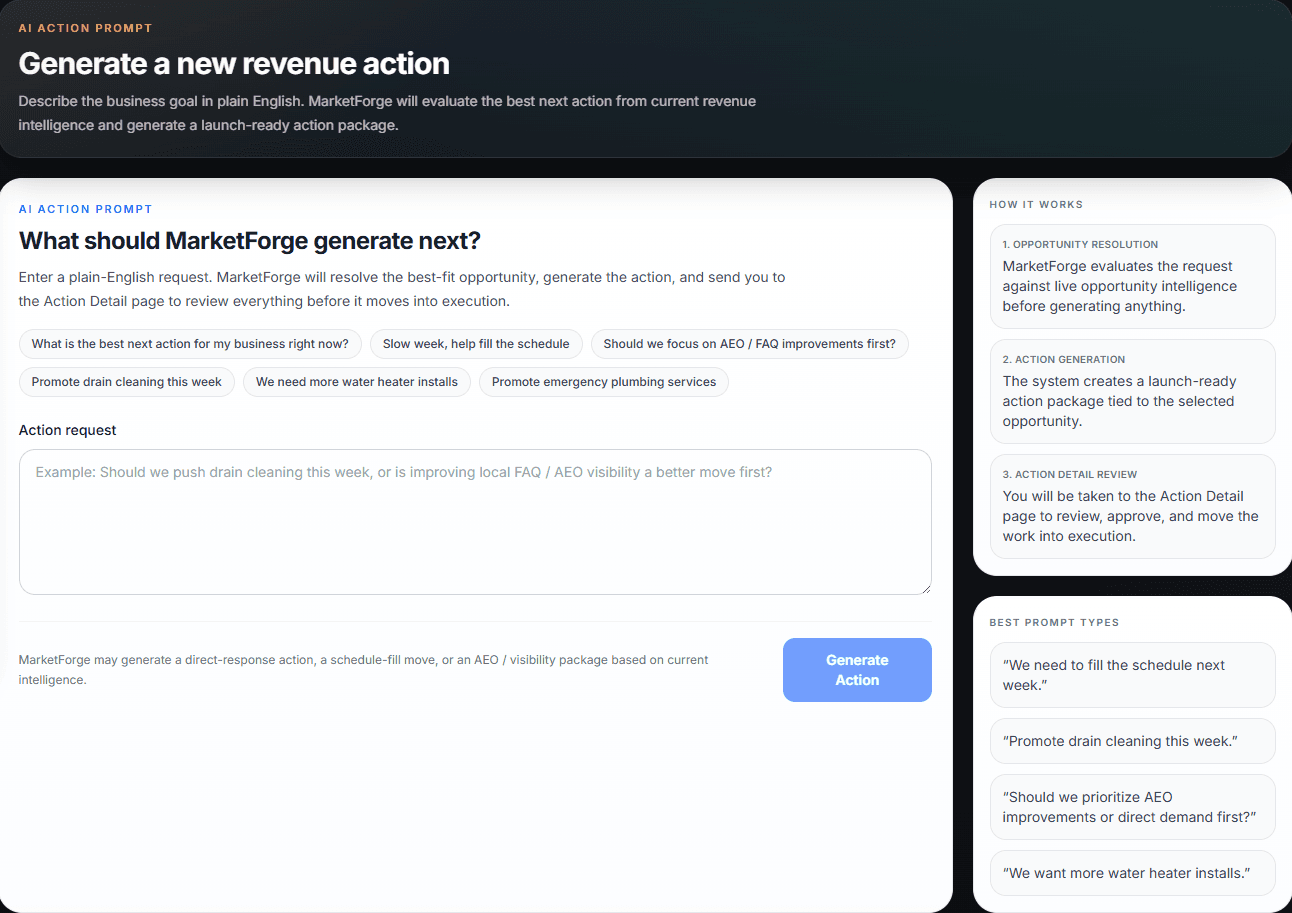The image size is (1292, 913).
Task: Click the "What should MarketForge generate next?" heading
Action: [x=250, y=240]
